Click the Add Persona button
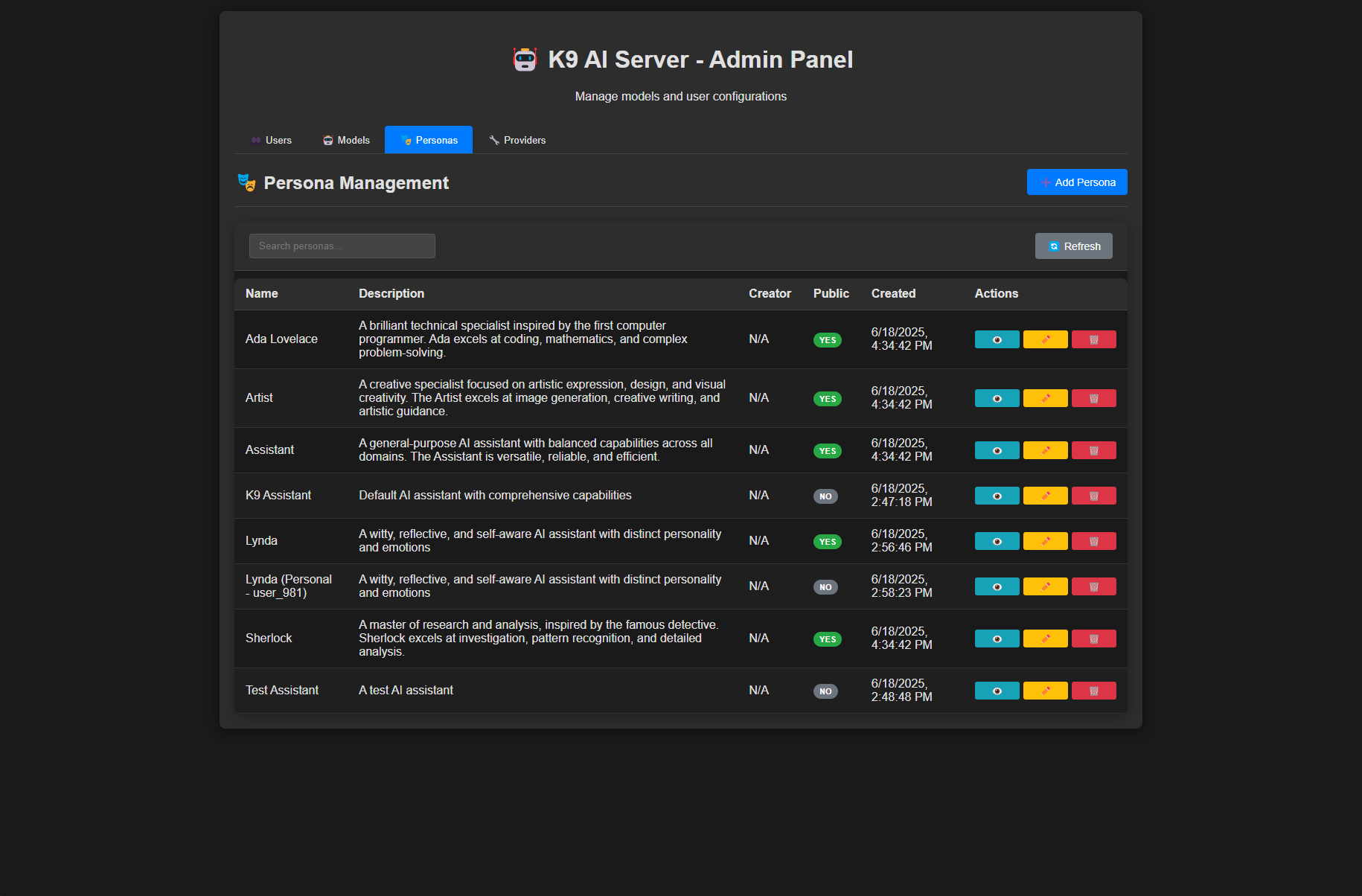 [x=1076, y=182]
